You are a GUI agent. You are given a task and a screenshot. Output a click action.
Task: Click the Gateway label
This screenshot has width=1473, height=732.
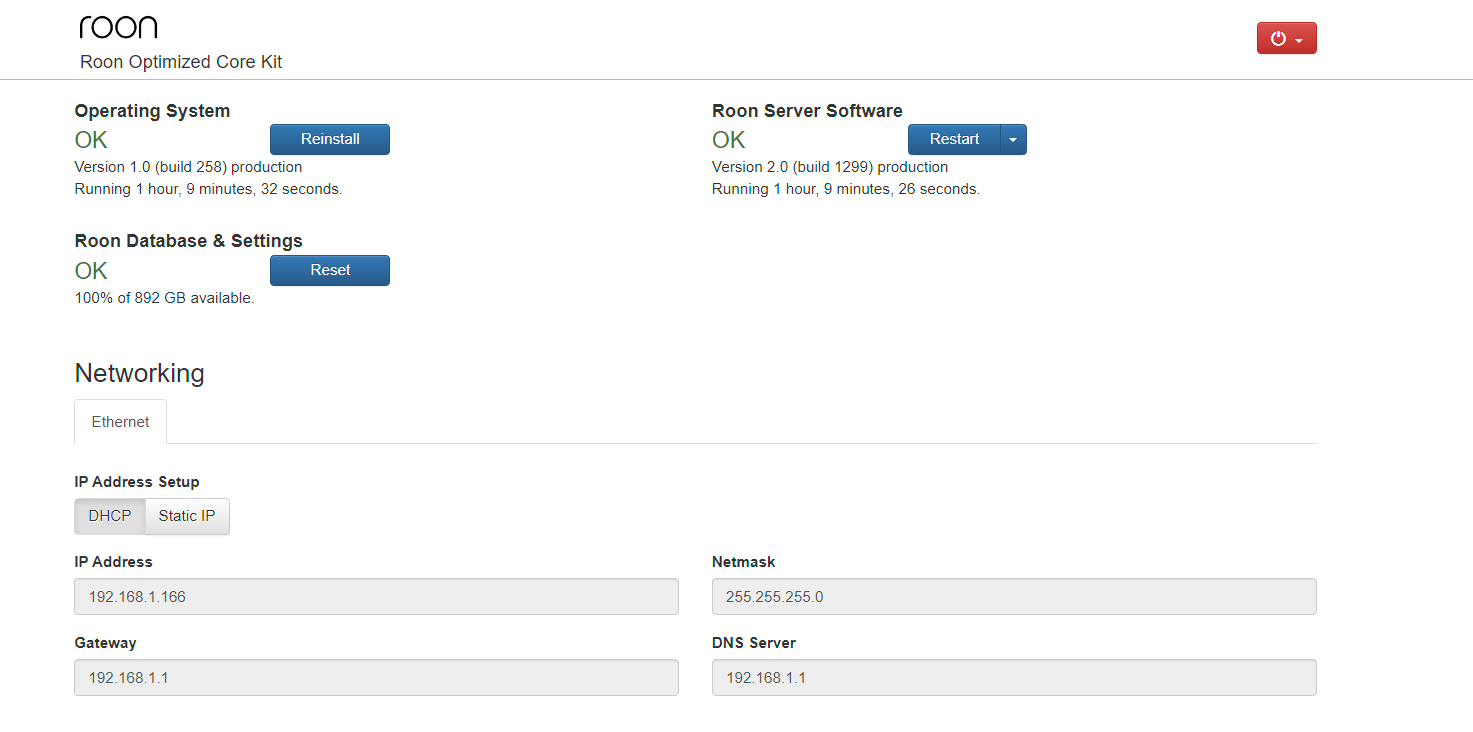click(105, 643)
